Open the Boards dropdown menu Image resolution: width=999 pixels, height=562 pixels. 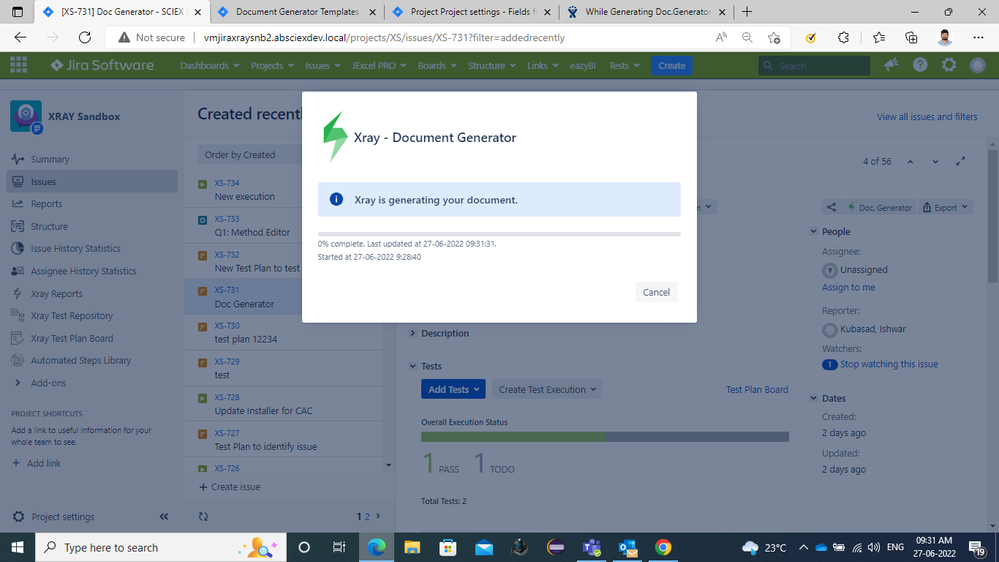[x=437, y=66]
